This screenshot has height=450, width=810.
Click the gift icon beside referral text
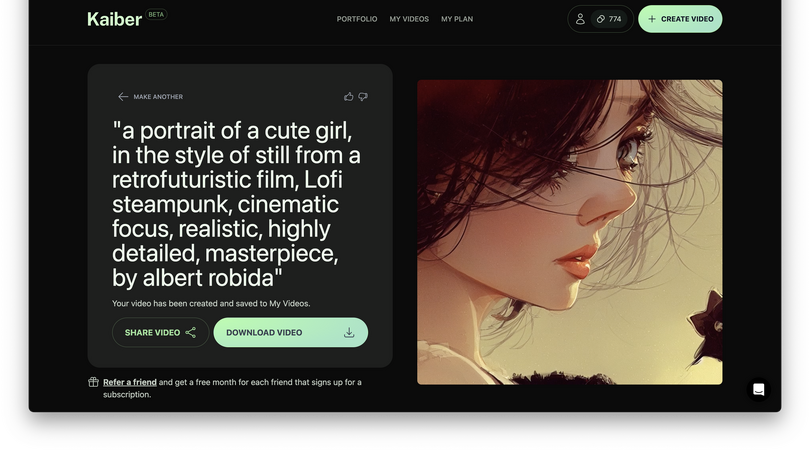click(93, 382)
